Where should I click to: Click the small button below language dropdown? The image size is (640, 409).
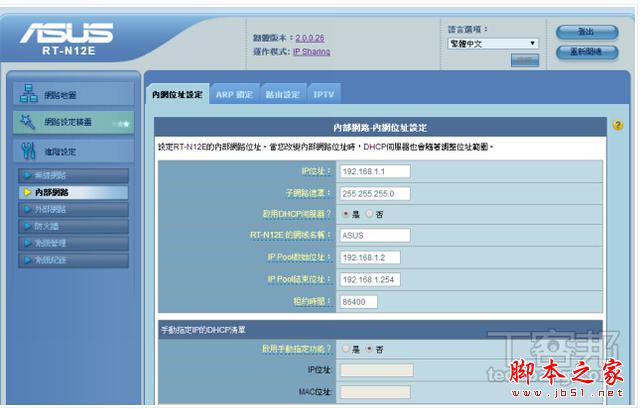[525, 60]
